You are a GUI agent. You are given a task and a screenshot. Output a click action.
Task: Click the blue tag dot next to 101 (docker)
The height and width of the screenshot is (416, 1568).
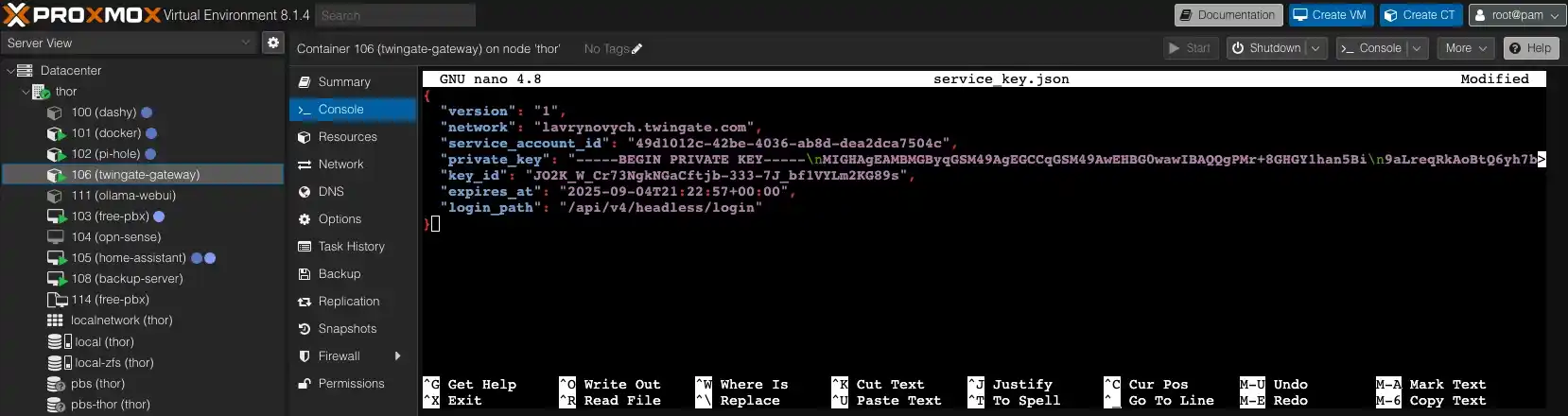[x=151, y=133]
